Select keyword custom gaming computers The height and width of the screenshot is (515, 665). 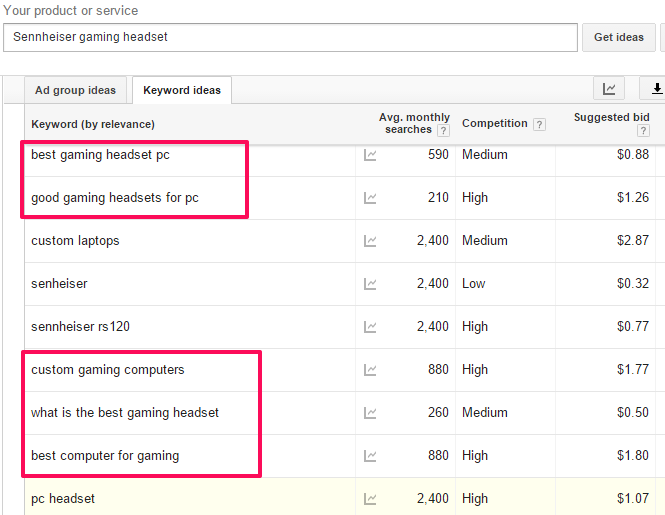107,370
